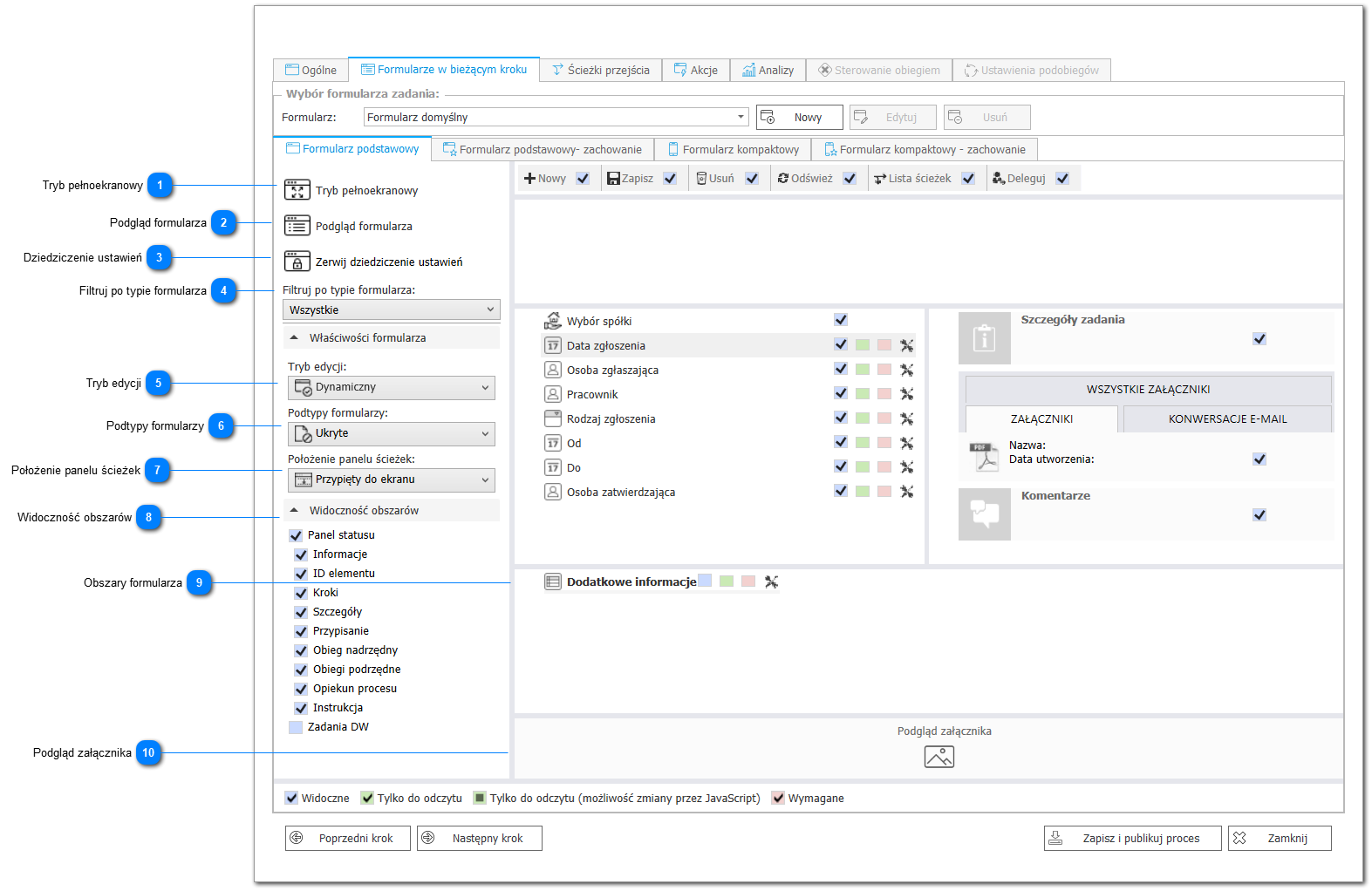Viewport: 1372px width, 891px height.
Task: Switch to the Ogólne tab
Action: [311, 70]
